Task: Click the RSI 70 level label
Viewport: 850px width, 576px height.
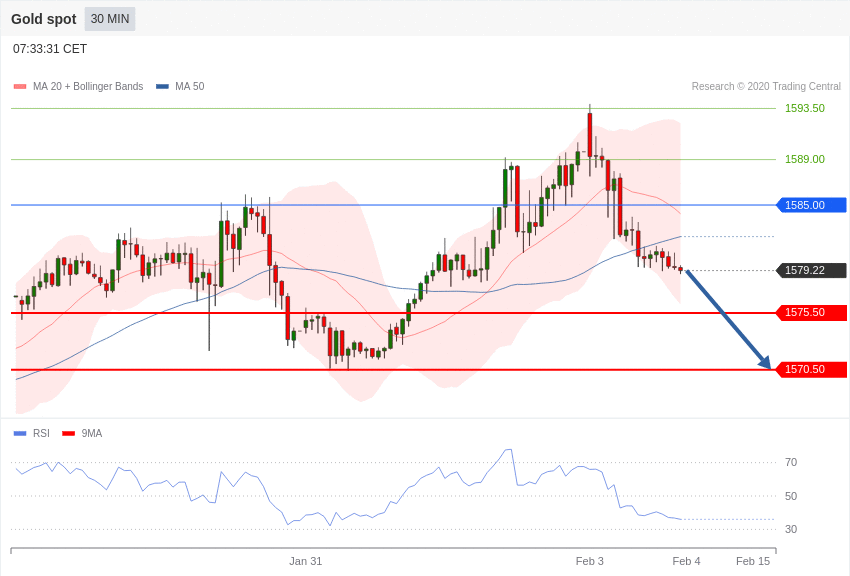Action: tap(791, 463)
